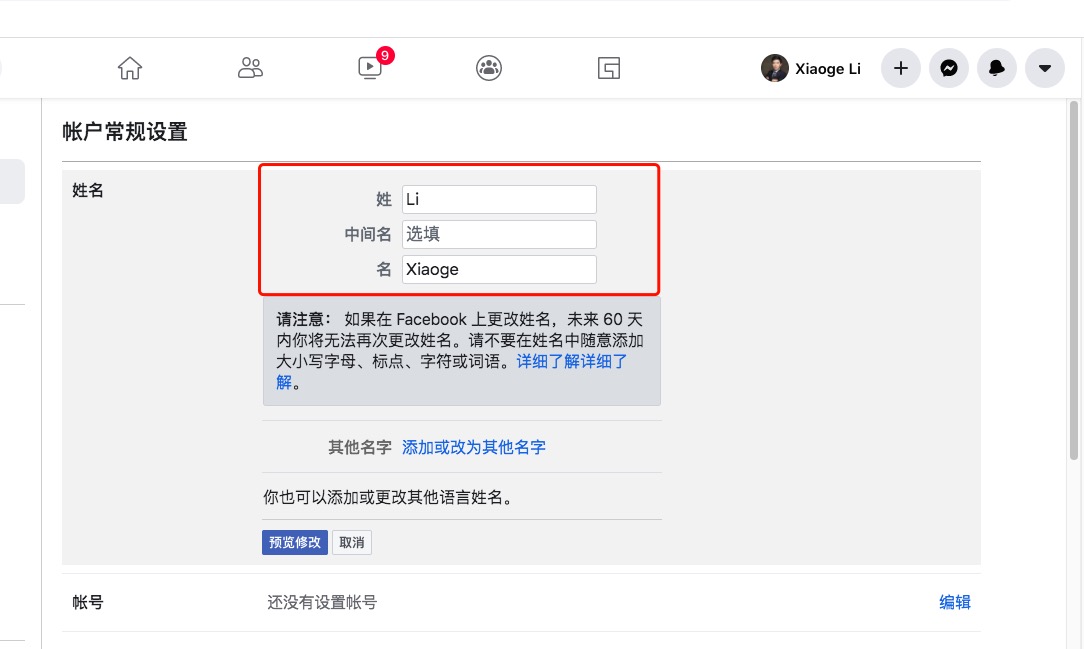The height and width of the screenshot is (649, 1084).
Task: Open the account menu arrow
Action: coord(1044,68)
